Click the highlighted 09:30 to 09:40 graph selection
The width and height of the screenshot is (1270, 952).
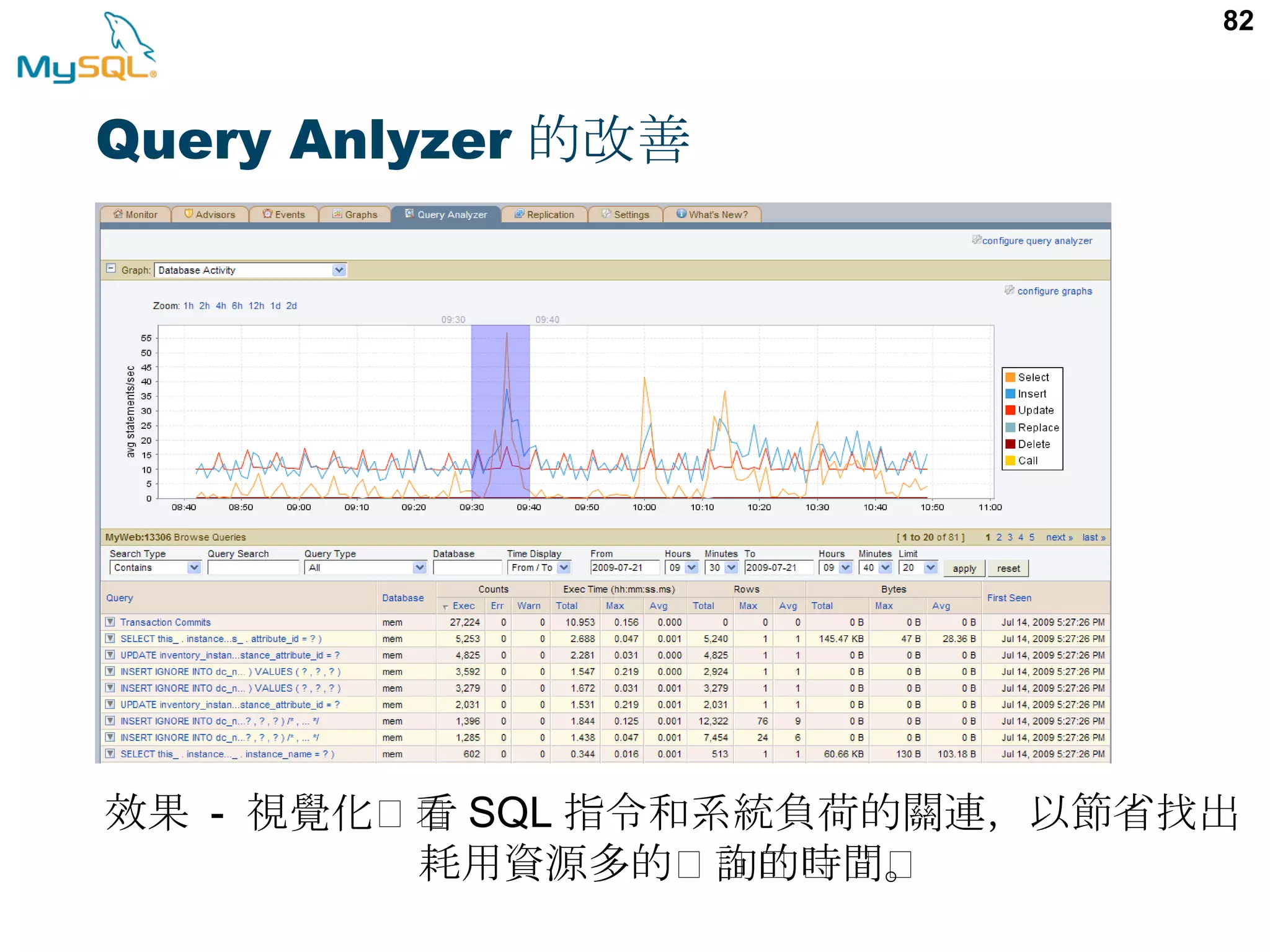tap(500, 412)
